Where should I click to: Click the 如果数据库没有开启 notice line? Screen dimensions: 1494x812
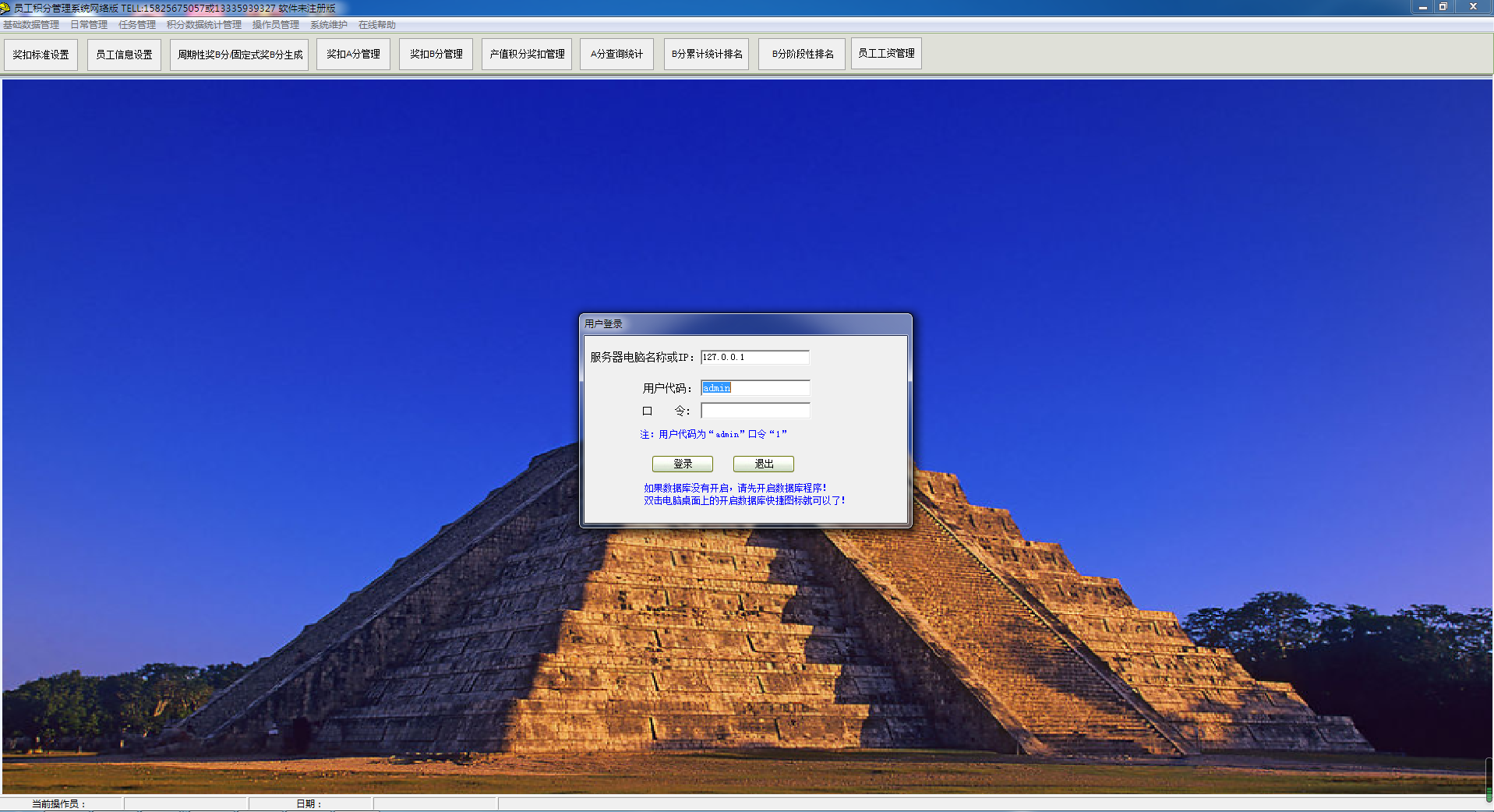[x=735, y=488]
